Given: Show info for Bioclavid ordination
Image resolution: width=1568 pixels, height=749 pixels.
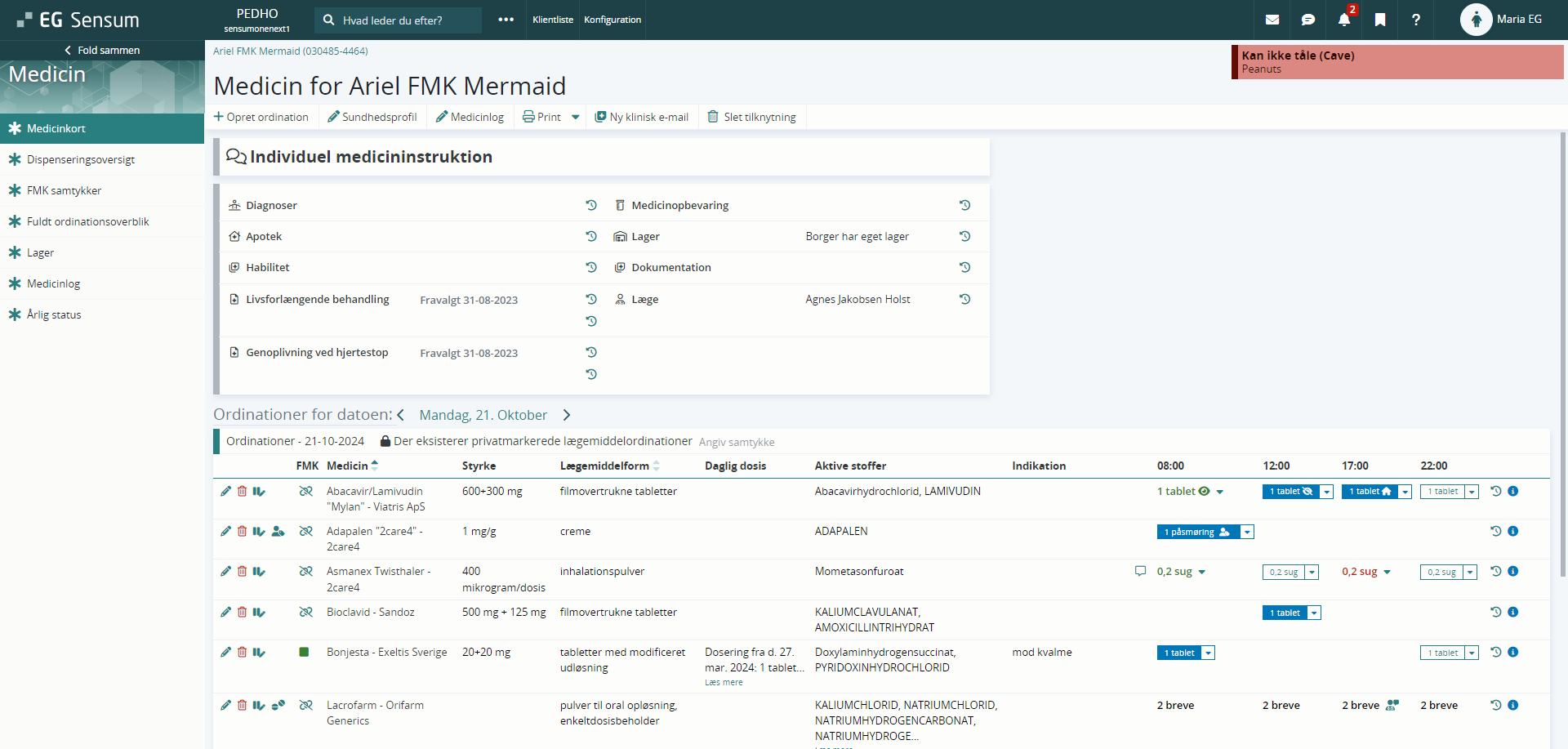Looking at the screenshot, I should coord(1513,612).
